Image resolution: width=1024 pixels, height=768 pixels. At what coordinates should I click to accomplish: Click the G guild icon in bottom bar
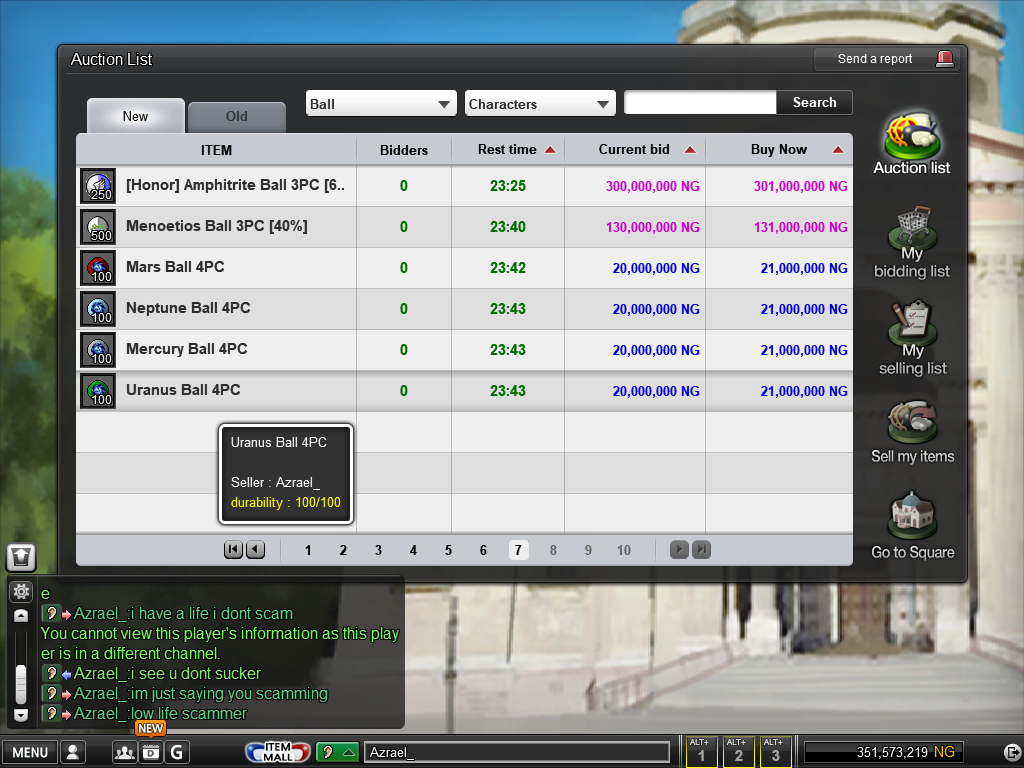(x=177, y=753)
